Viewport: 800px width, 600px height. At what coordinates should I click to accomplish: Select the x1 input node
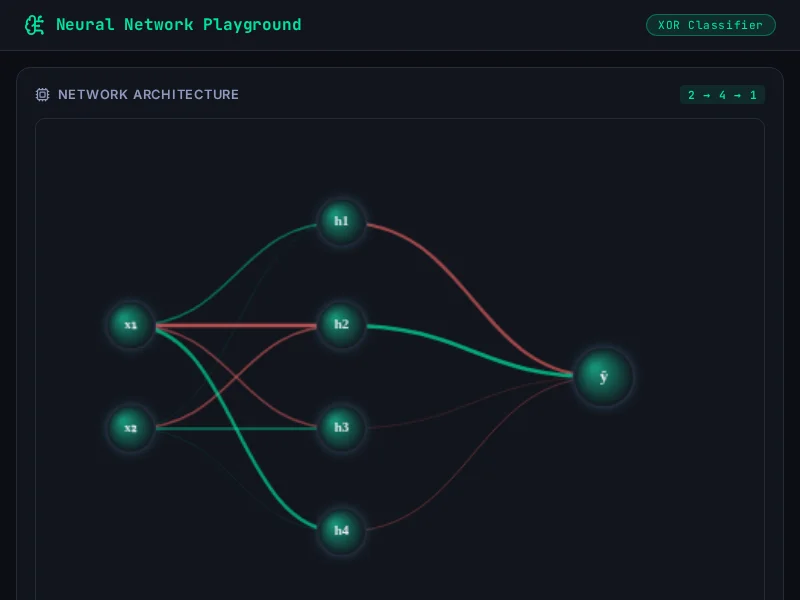click(131, 325)
